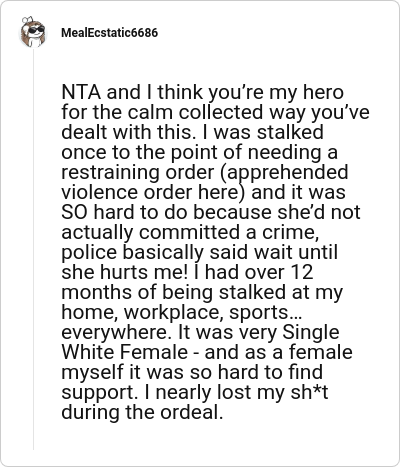Screen dimensions: 400x467
Task: Click the movie reference "Single White Female"
Action: (200, 342)
